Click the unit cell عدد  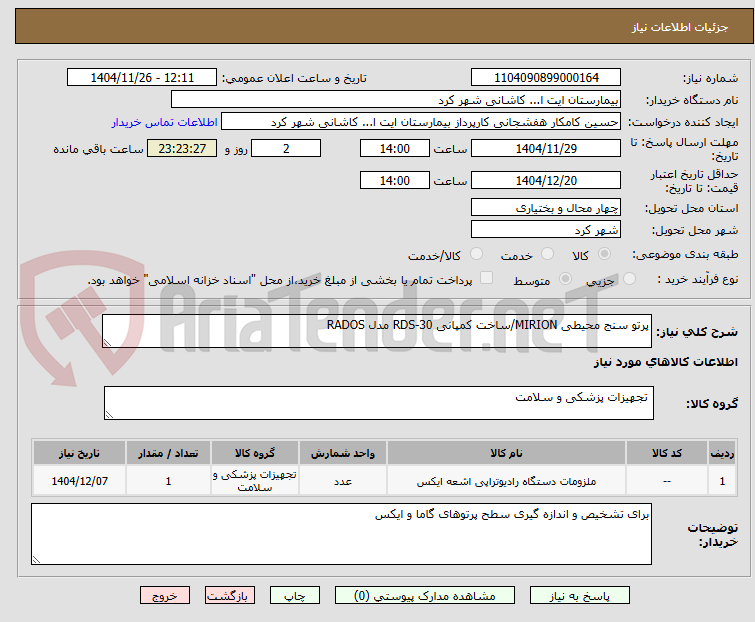343,481
